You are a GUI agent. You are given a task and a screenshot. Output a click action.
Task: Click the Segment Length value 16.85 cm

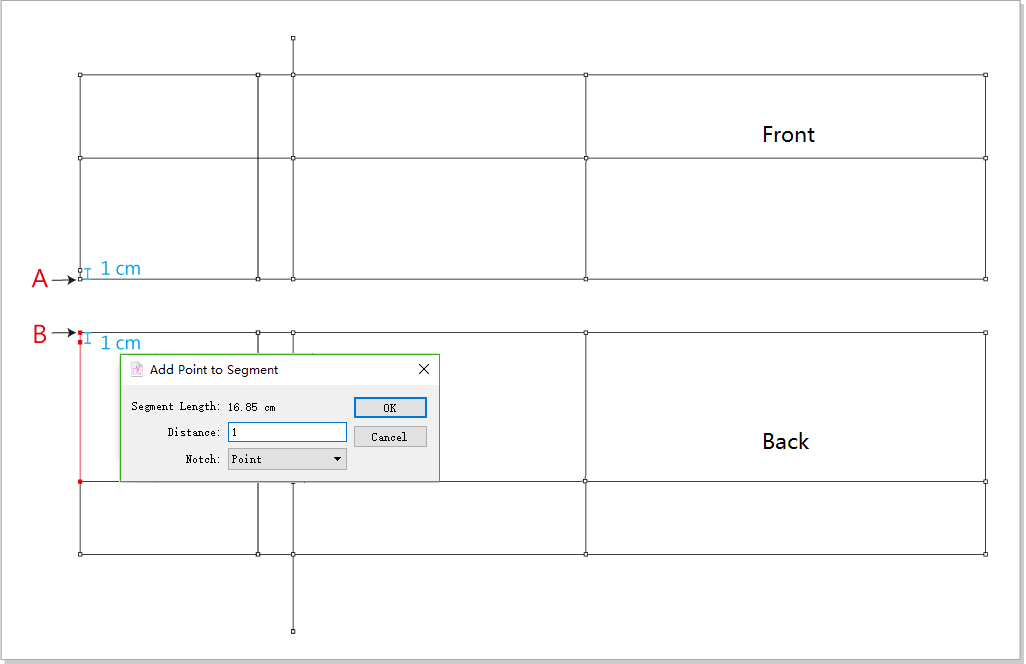(x=251, y=407)
